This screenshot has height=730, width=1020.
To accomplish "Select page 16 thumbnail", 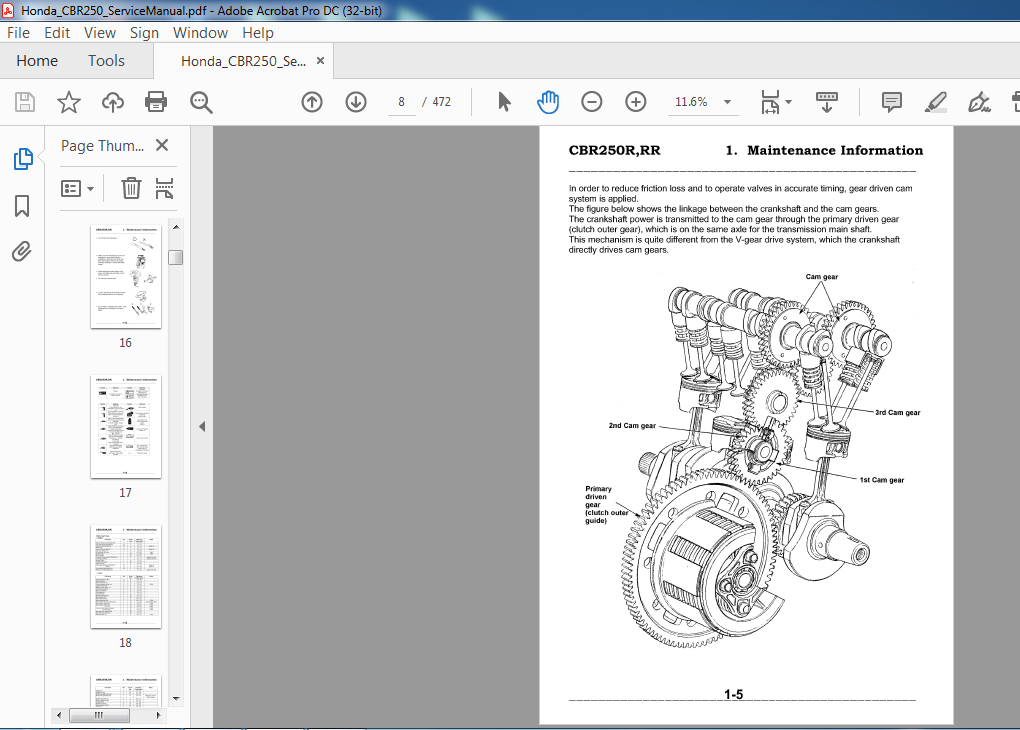I will click(126, 277).
